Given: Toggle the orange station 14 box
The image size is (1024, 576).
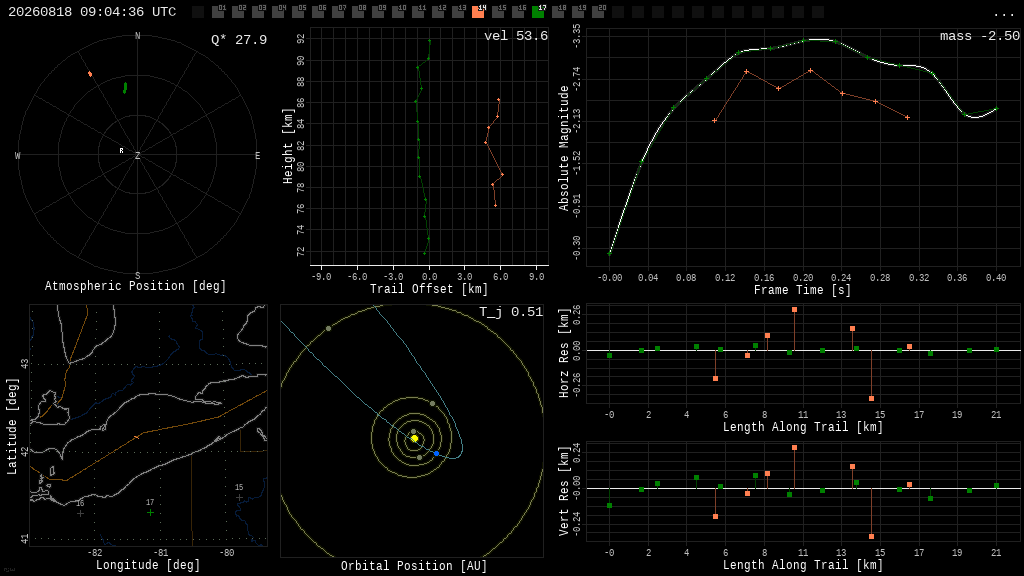Looking at the screenshot, I should [x=478, y=12].
